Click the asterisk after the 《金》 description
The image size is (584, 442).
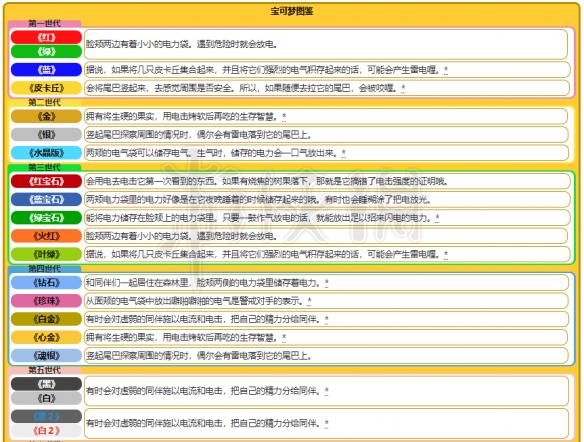click(284, 117)
